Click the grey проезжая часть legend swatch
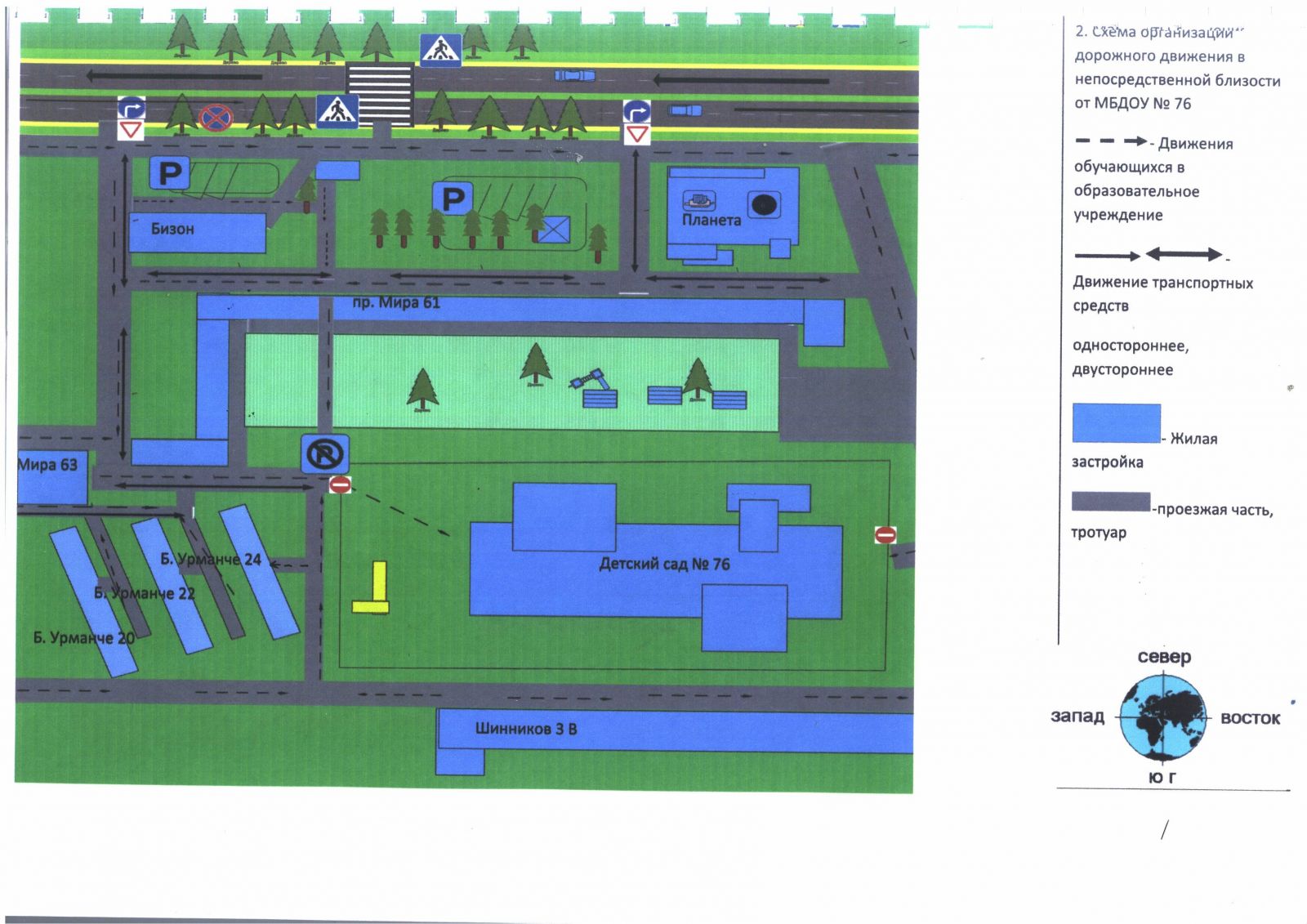 (1110, 502)
